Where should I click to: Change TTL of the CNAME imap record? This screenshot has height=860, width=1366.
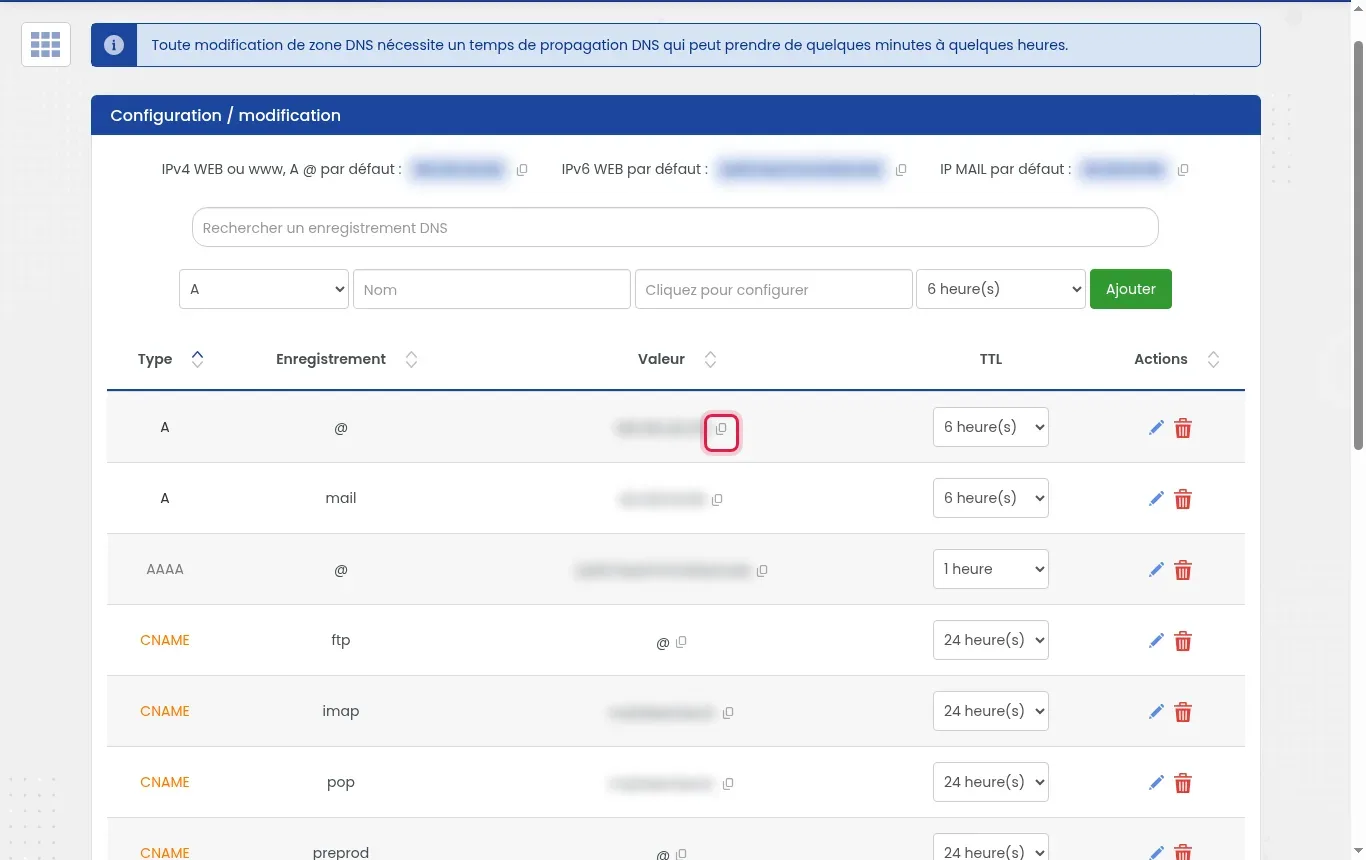[x=991, y=711]
